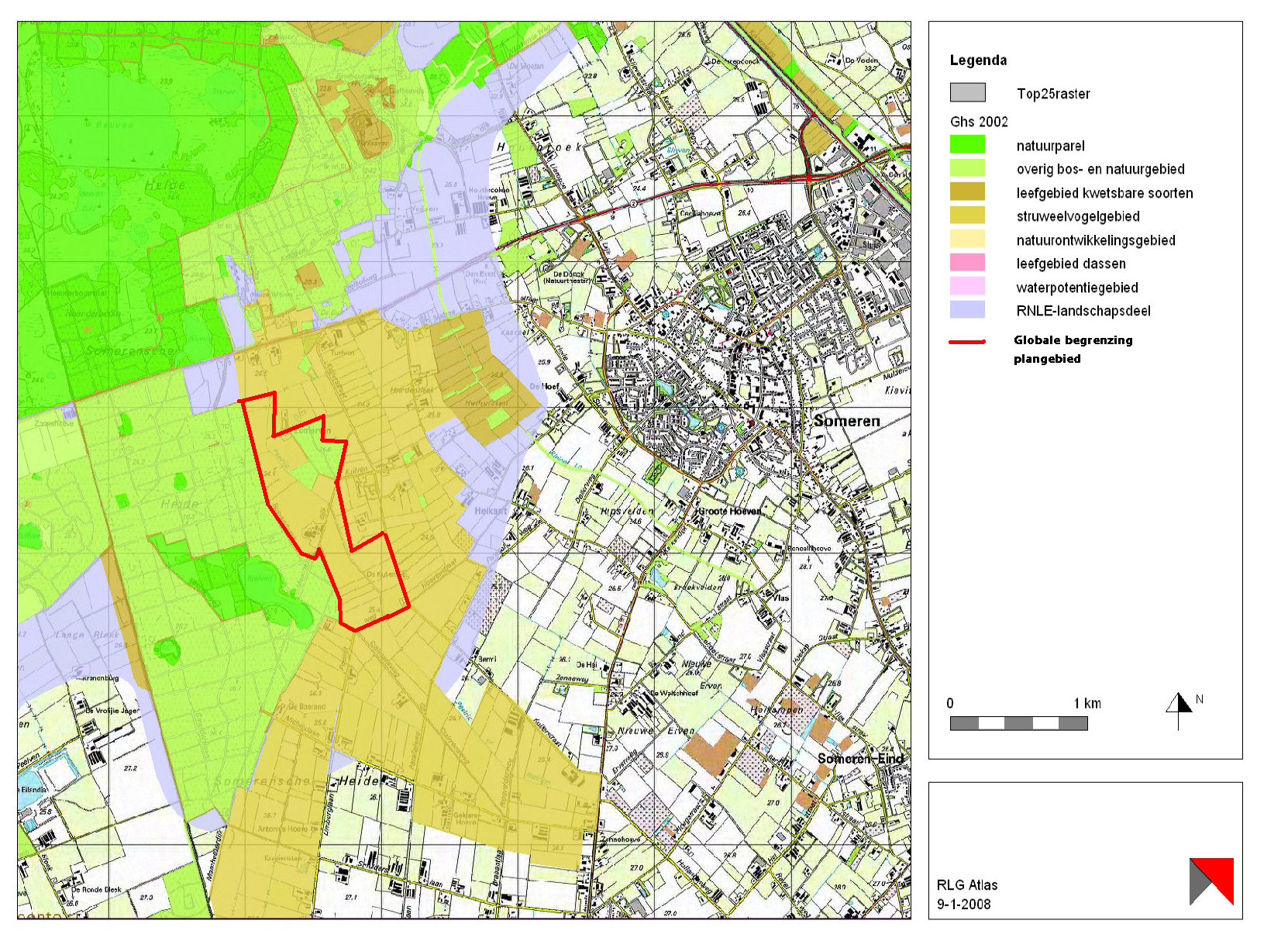Select the natuurparel bright green swatch

[968, 145]
